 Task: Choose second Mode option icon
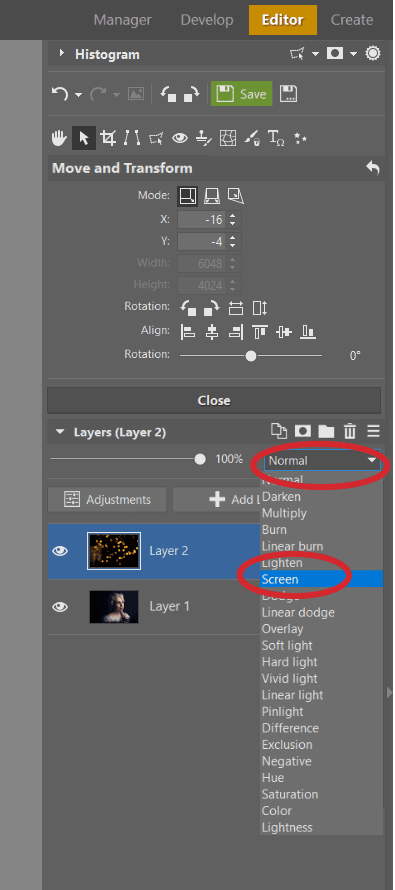(x=212, y=196)
